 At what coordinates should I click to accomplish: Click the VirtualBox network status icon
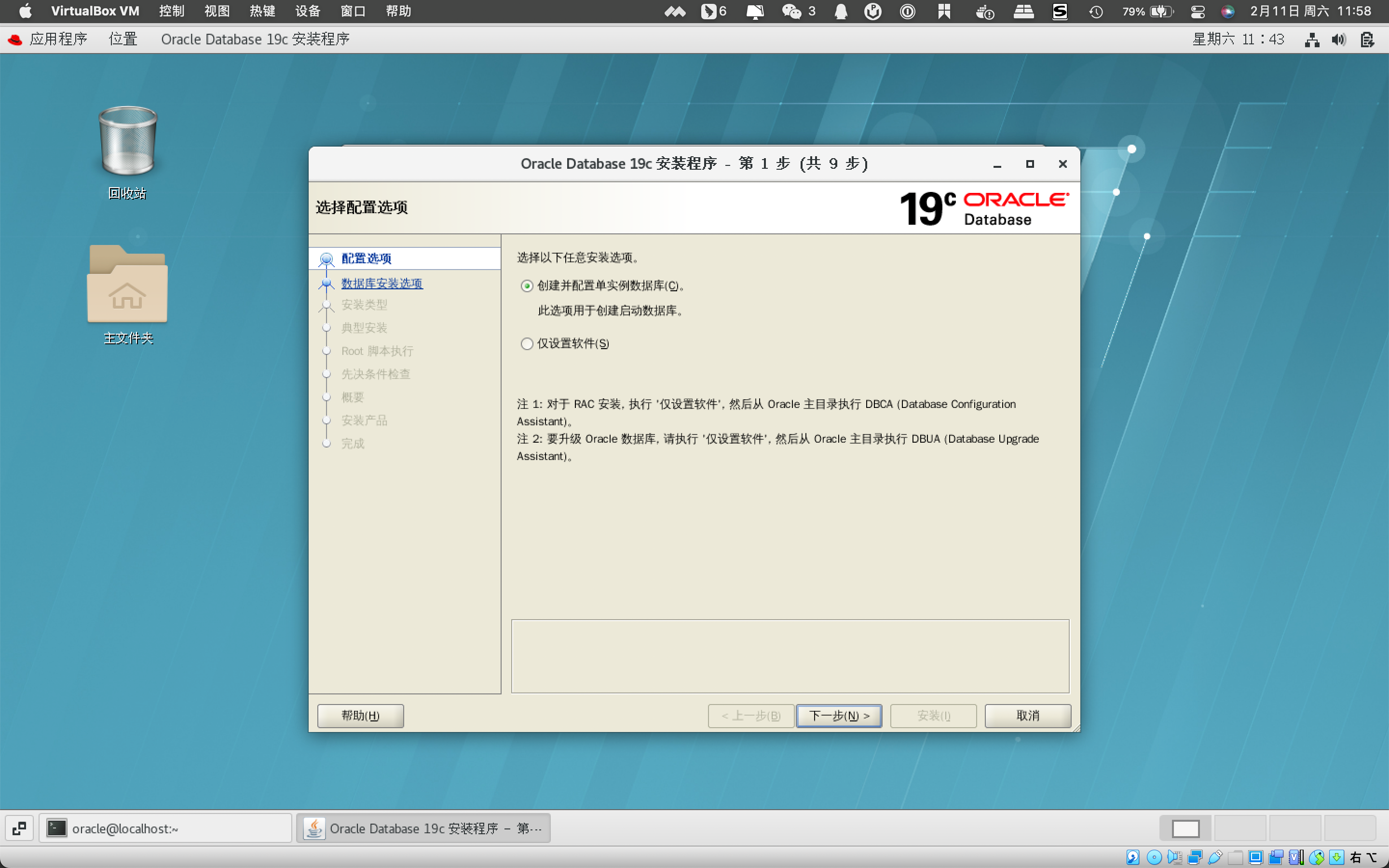coord(1195,857)
